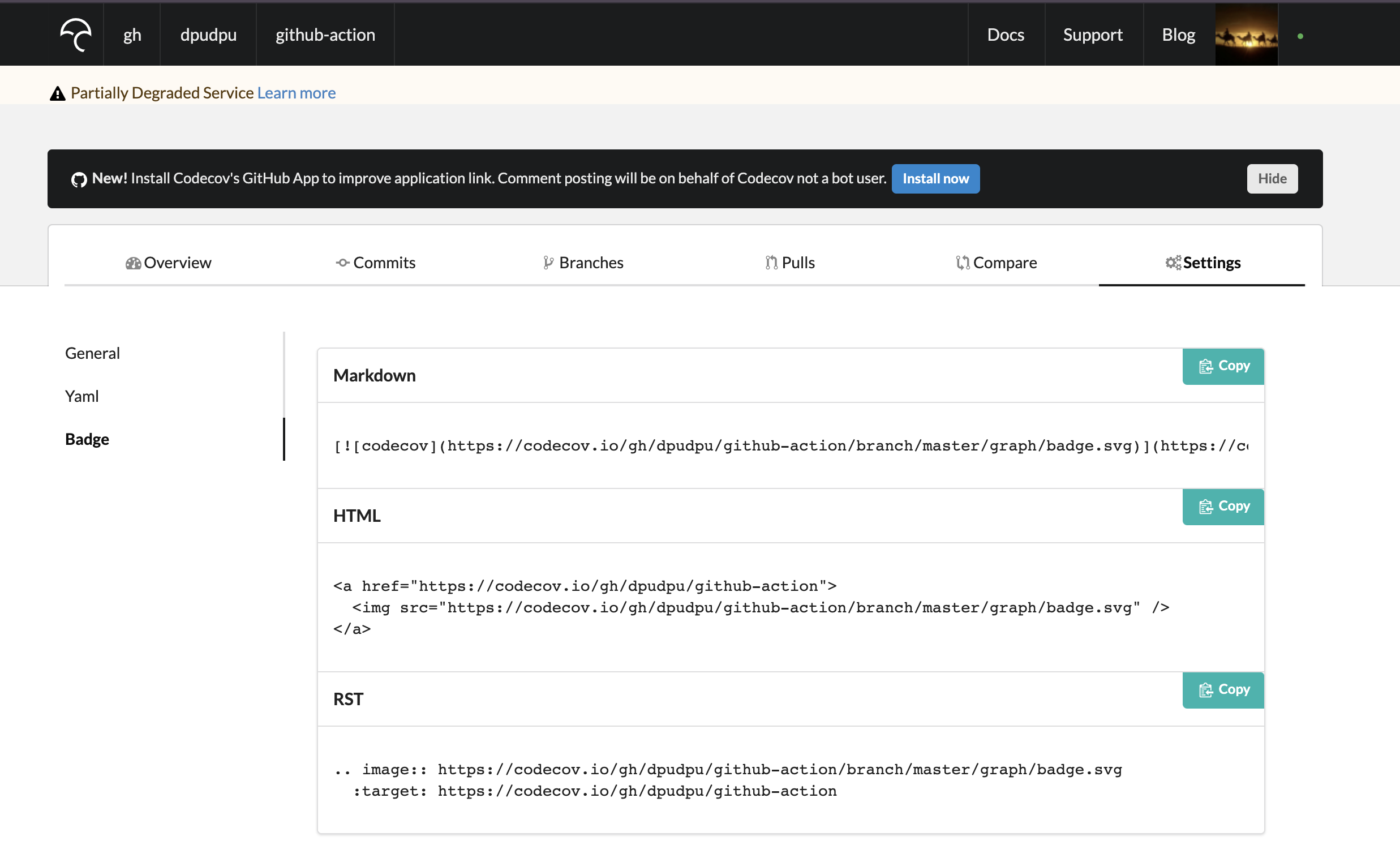Click the Codecov umbrella logo
The width and height of the screenshot is (1400, 858).
(76, 35)
